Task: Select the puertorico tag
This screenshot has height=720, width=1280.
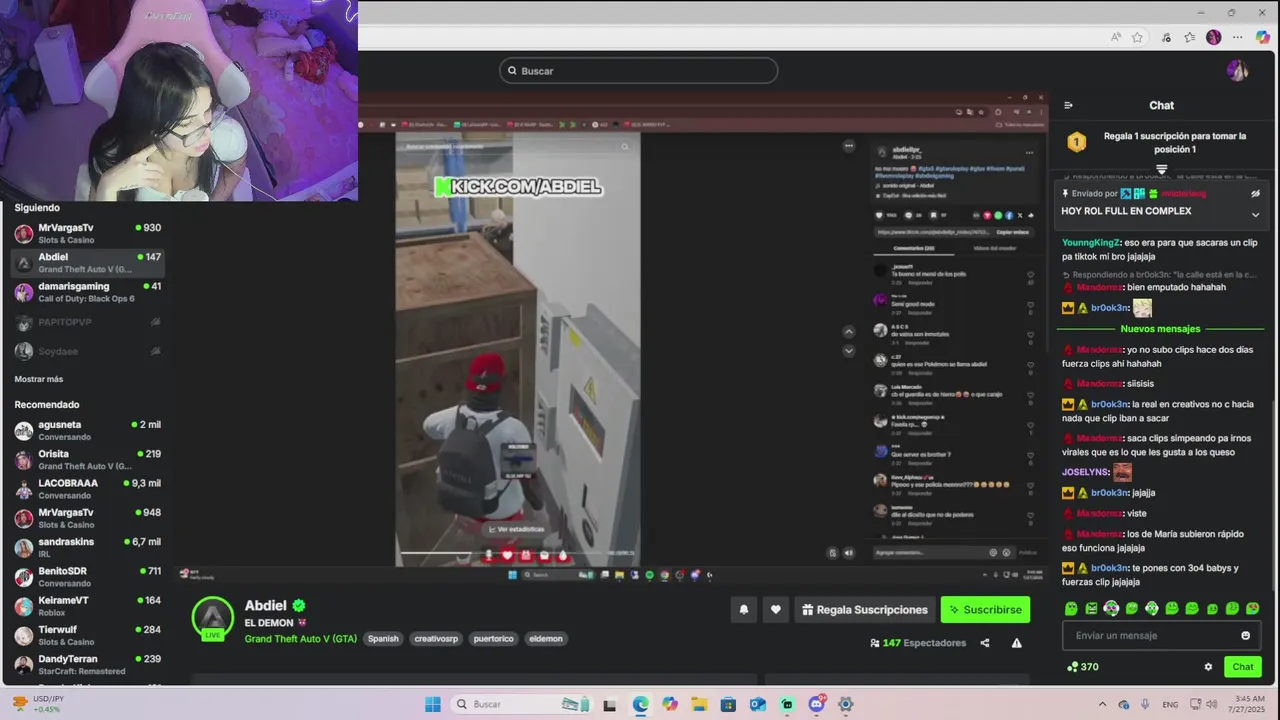Action: 493,638
